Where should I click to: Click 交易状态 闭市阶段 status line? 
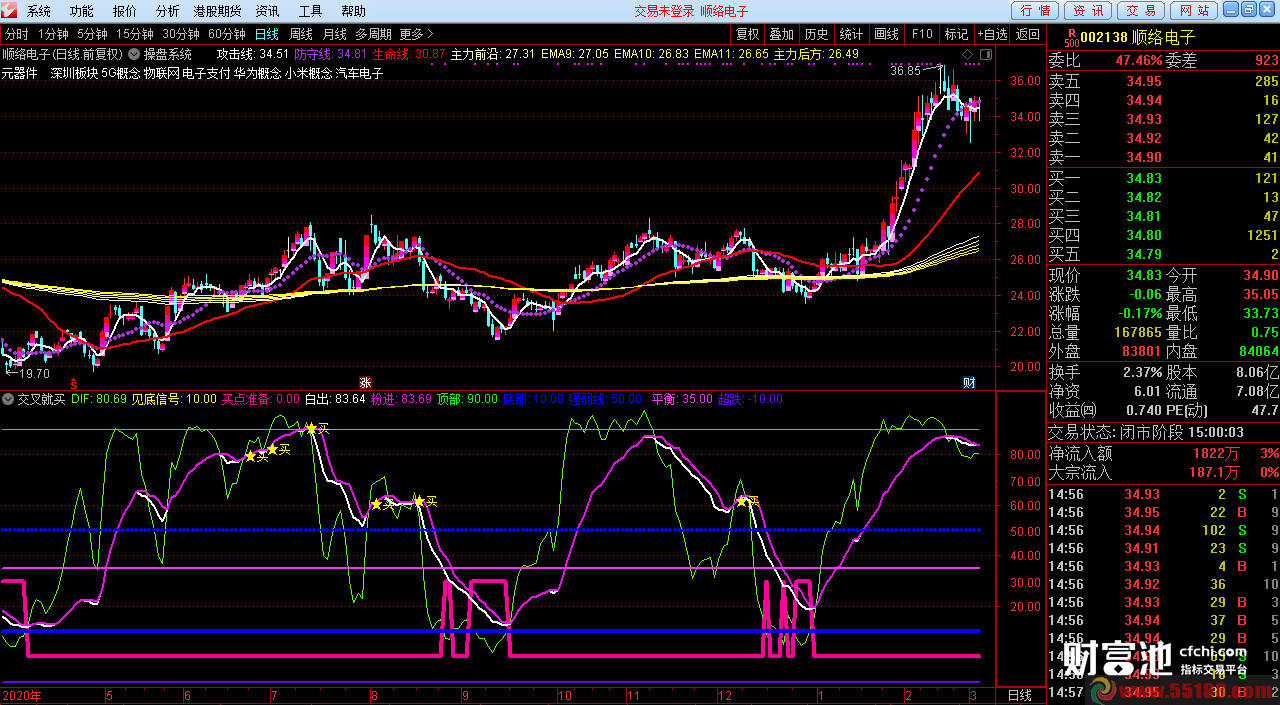click(x=1146, y=433)
